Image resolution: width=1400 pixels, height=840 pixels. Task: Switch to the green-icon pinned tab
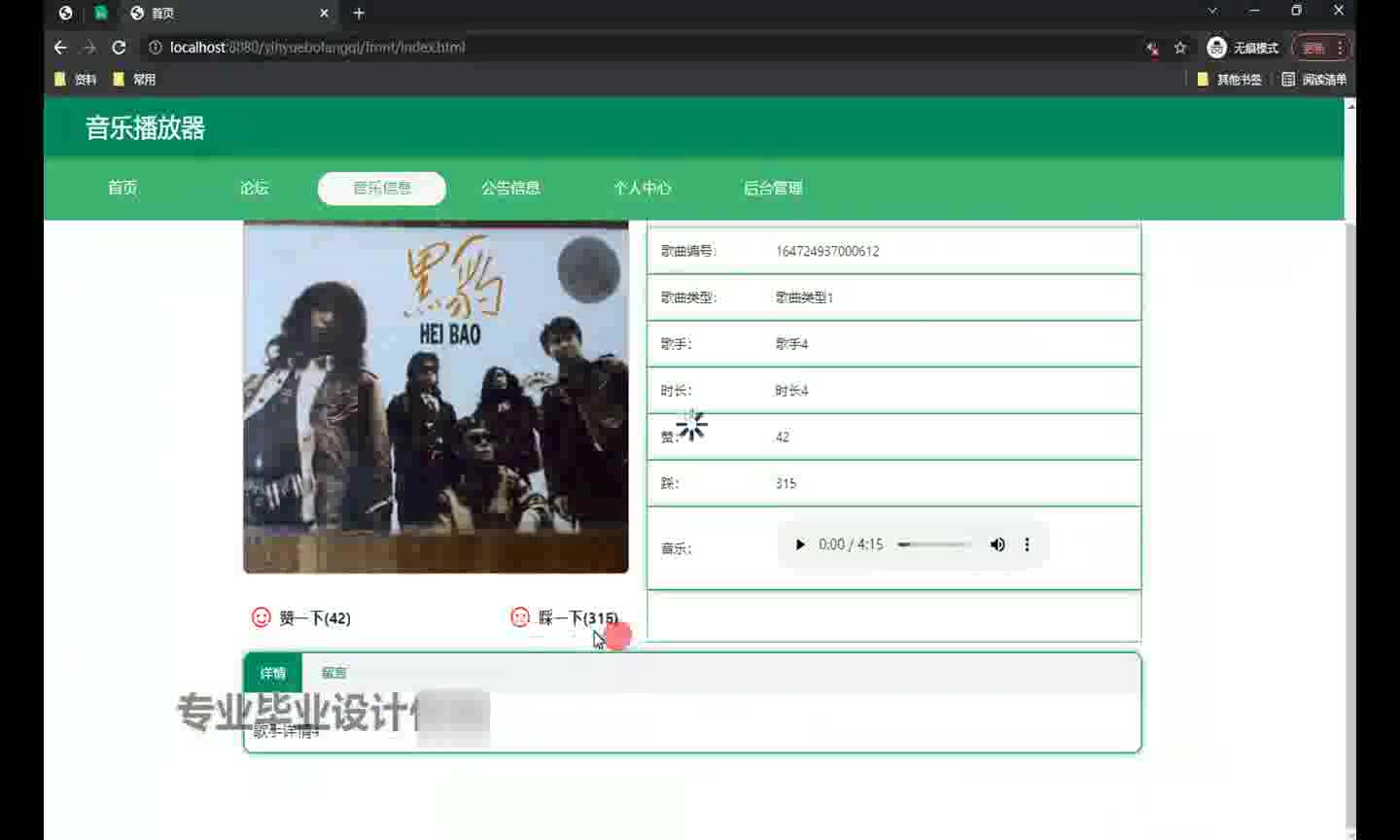click(100, 13)
